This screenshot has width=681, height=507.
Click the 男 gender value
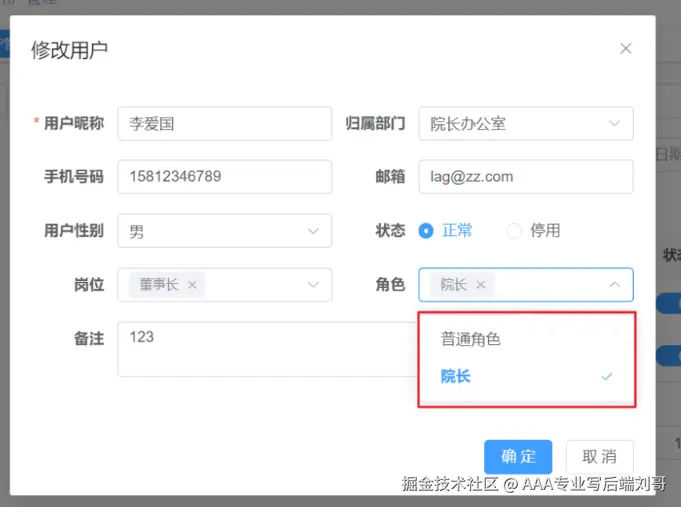point(136,232)
